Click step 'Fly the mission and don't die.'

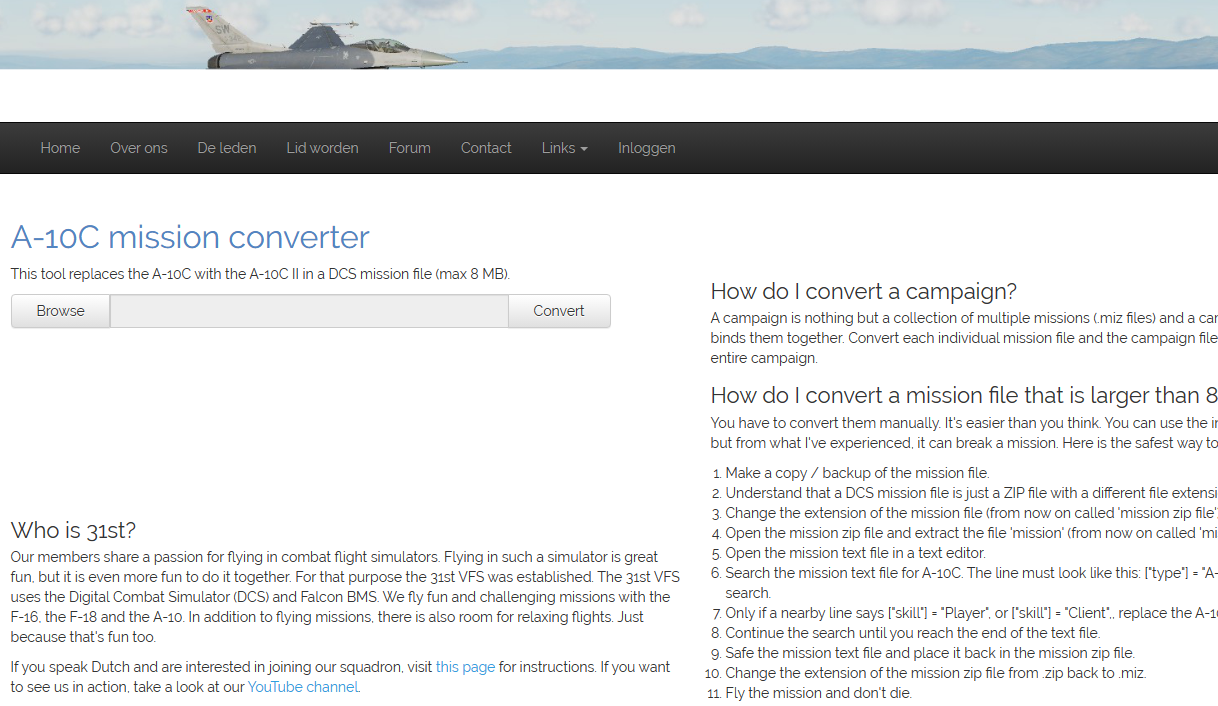pos(819,693)
